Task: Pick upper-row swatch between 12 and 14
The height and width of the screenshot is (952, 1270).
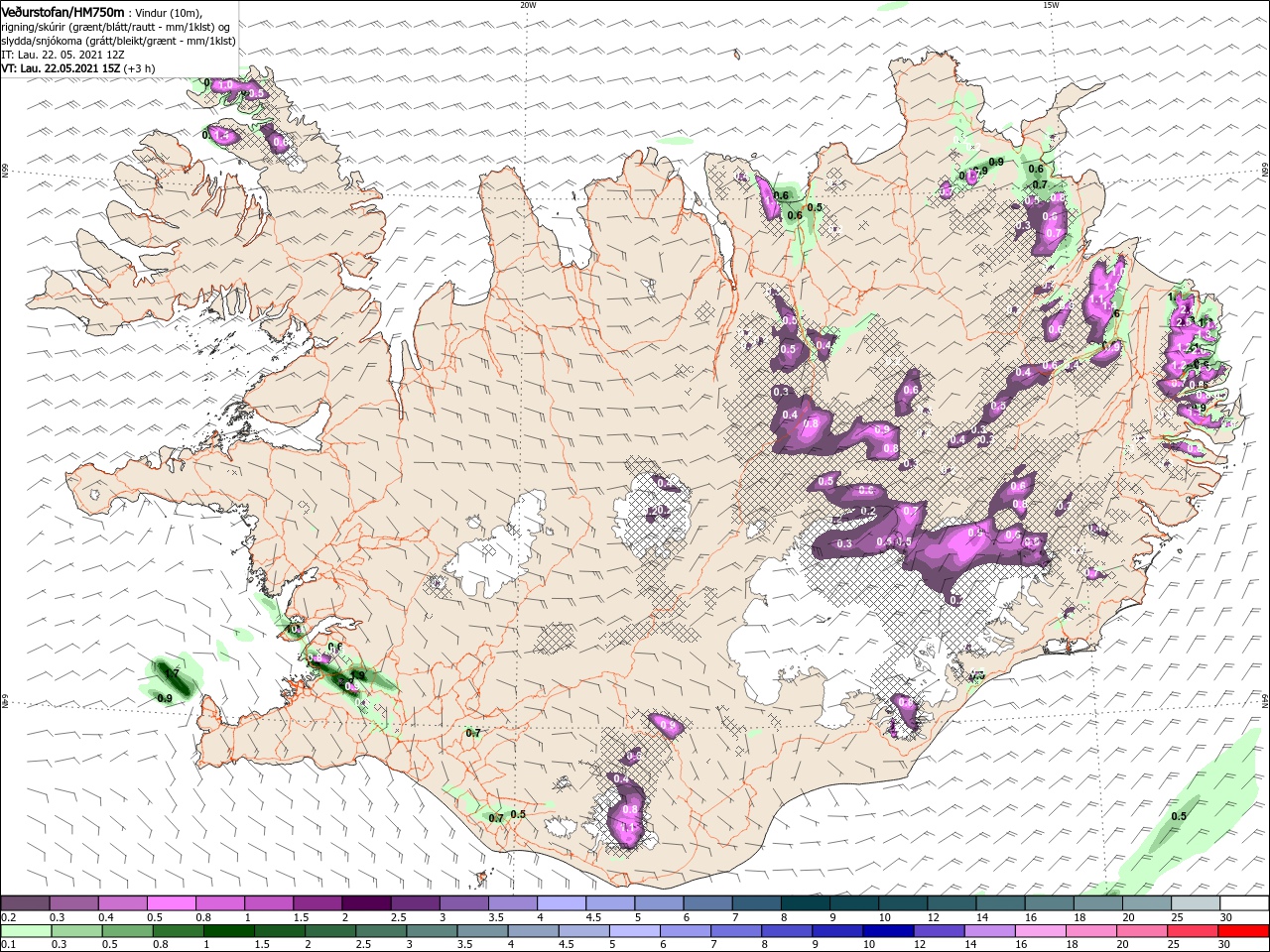Action: click(x=951, y=902)
